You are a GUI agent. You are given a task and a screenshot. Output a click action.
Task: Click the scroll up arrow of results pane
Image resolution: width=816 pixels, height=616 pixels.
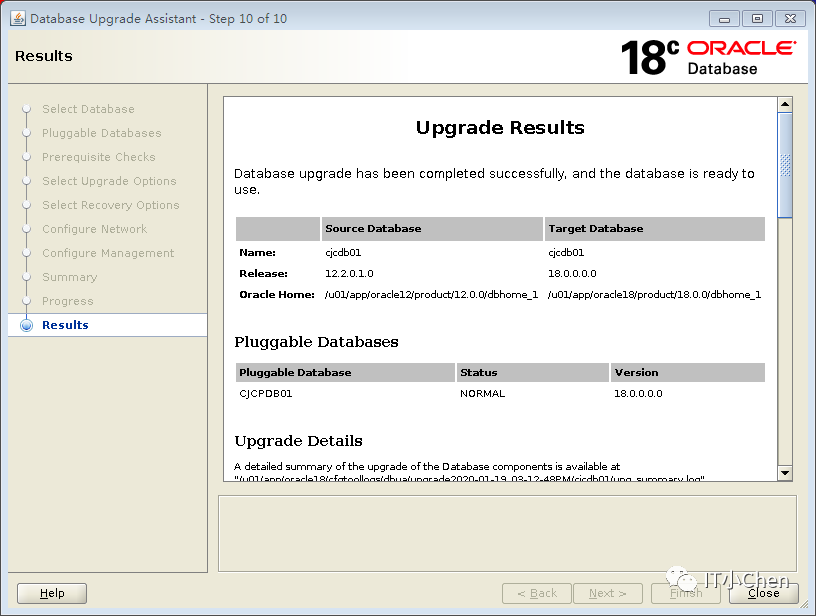pyautogui.click(x=785, y=104)
